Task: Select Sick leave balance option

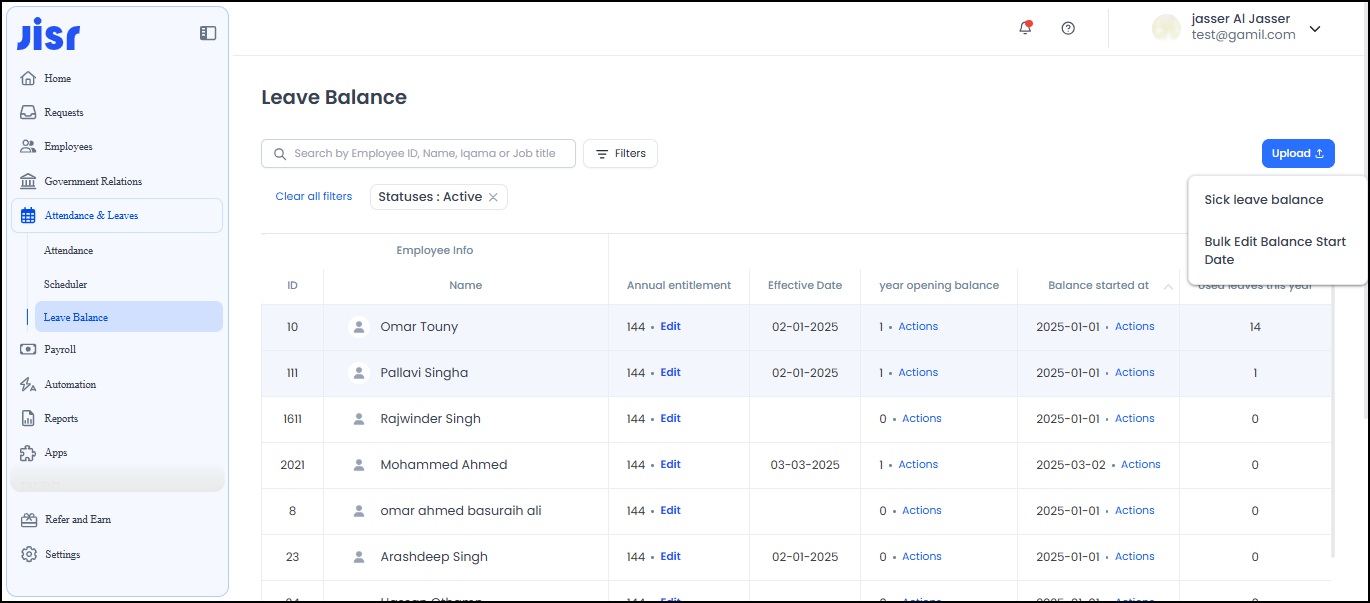Action: pyautogui.click(x=1263, y=200)
